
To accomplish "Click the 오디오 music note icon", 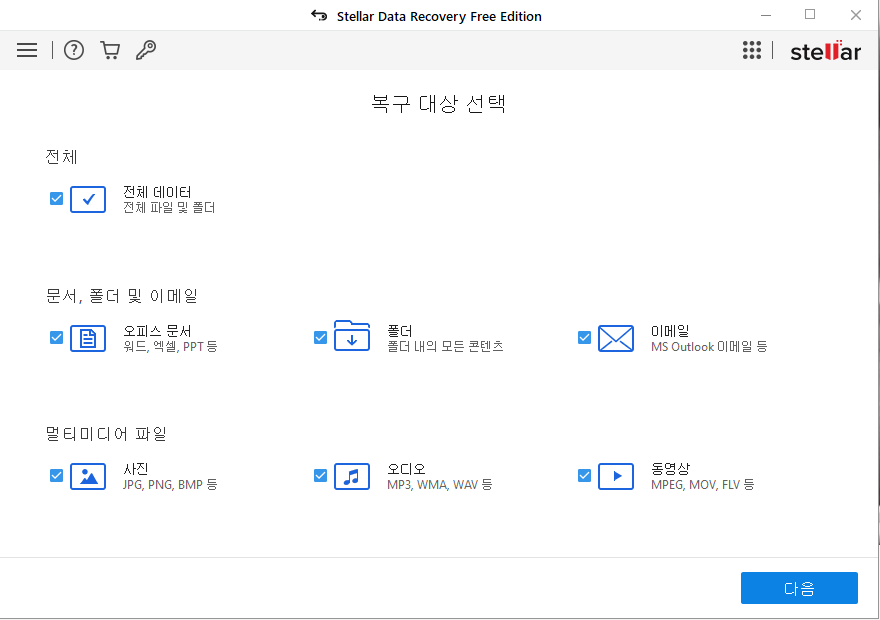I will pyautogui.click(x=352, y=476).
